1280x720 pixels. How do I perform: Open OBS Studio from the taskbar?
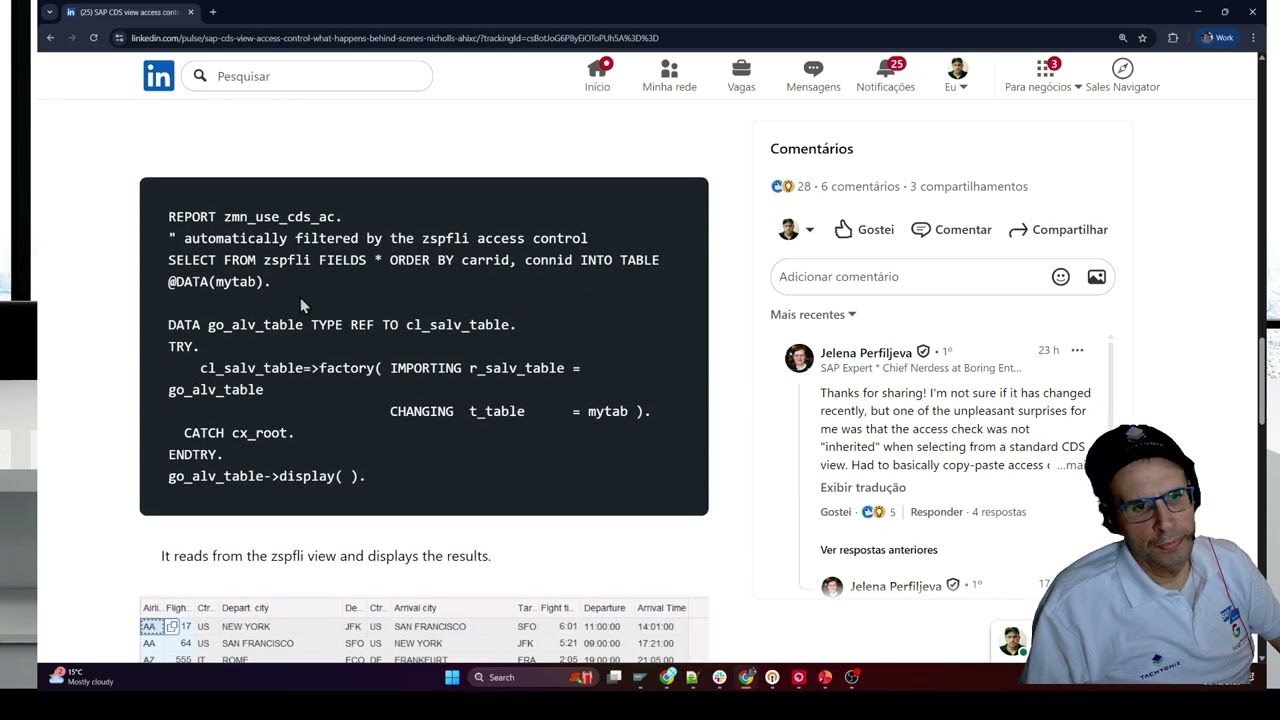851,677
